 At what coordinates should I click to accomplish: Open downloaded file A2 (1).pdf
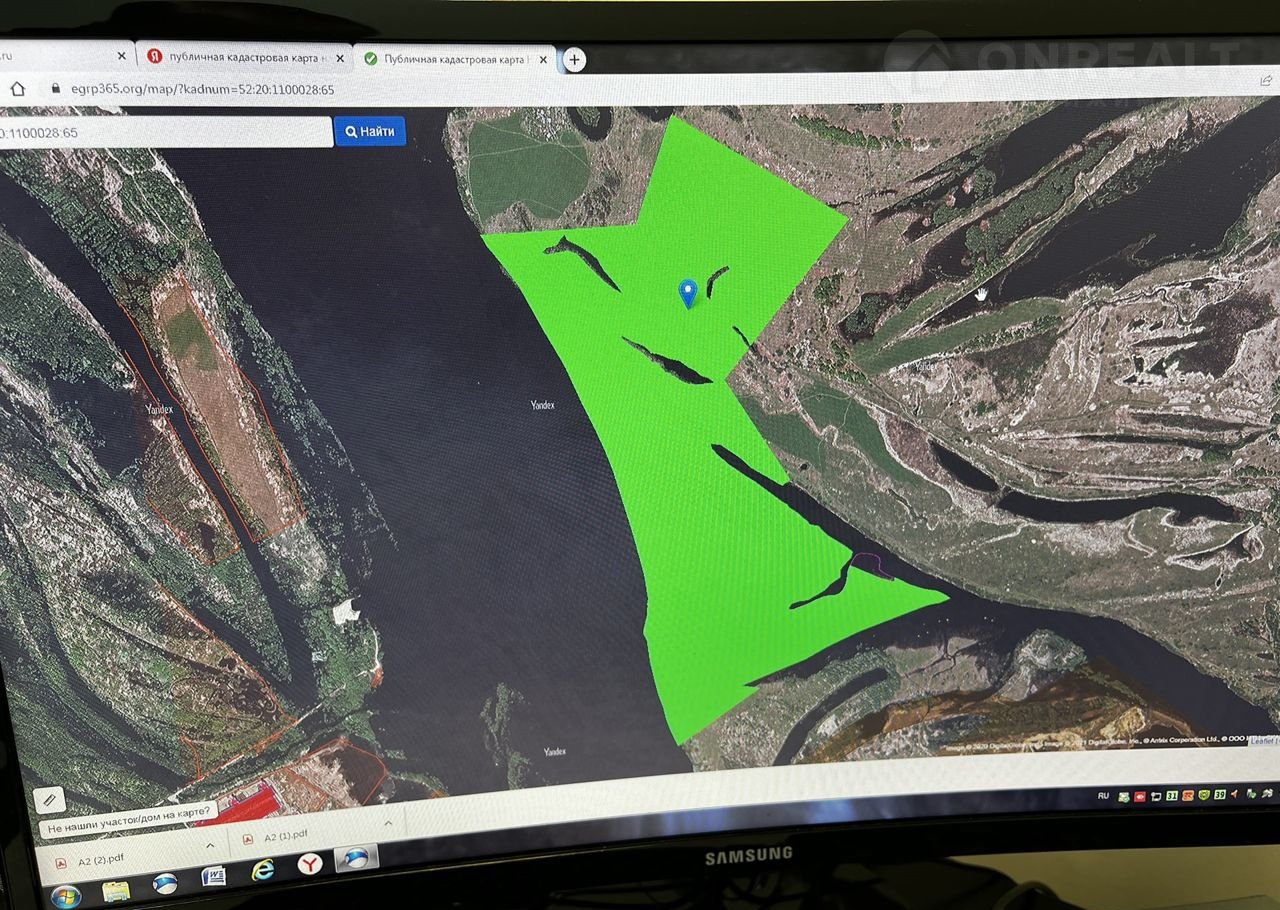[290, 838]
